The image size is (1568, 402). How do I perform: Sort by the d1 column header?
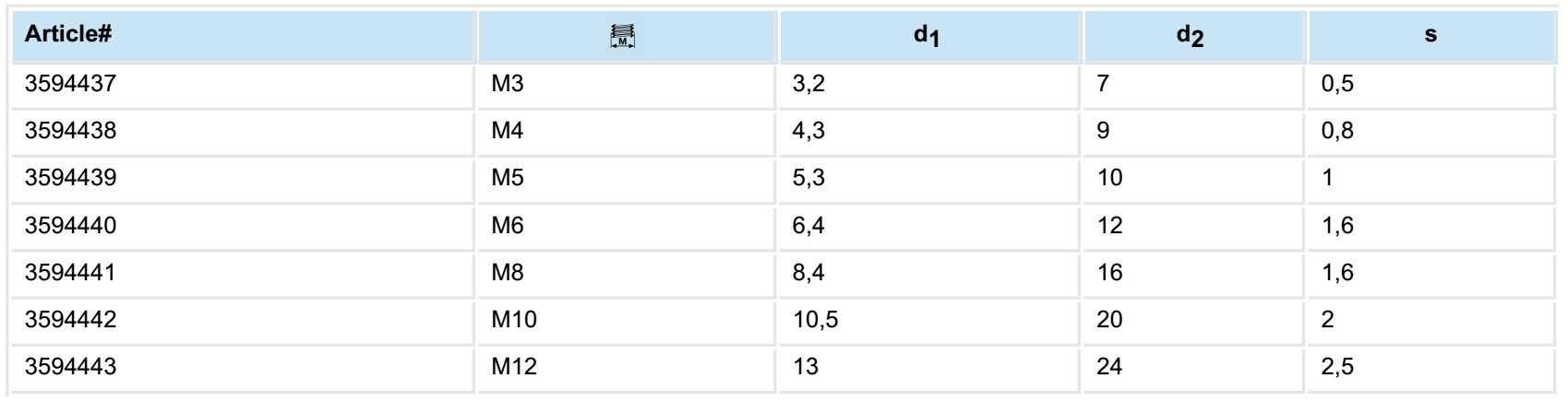(929, 37)
